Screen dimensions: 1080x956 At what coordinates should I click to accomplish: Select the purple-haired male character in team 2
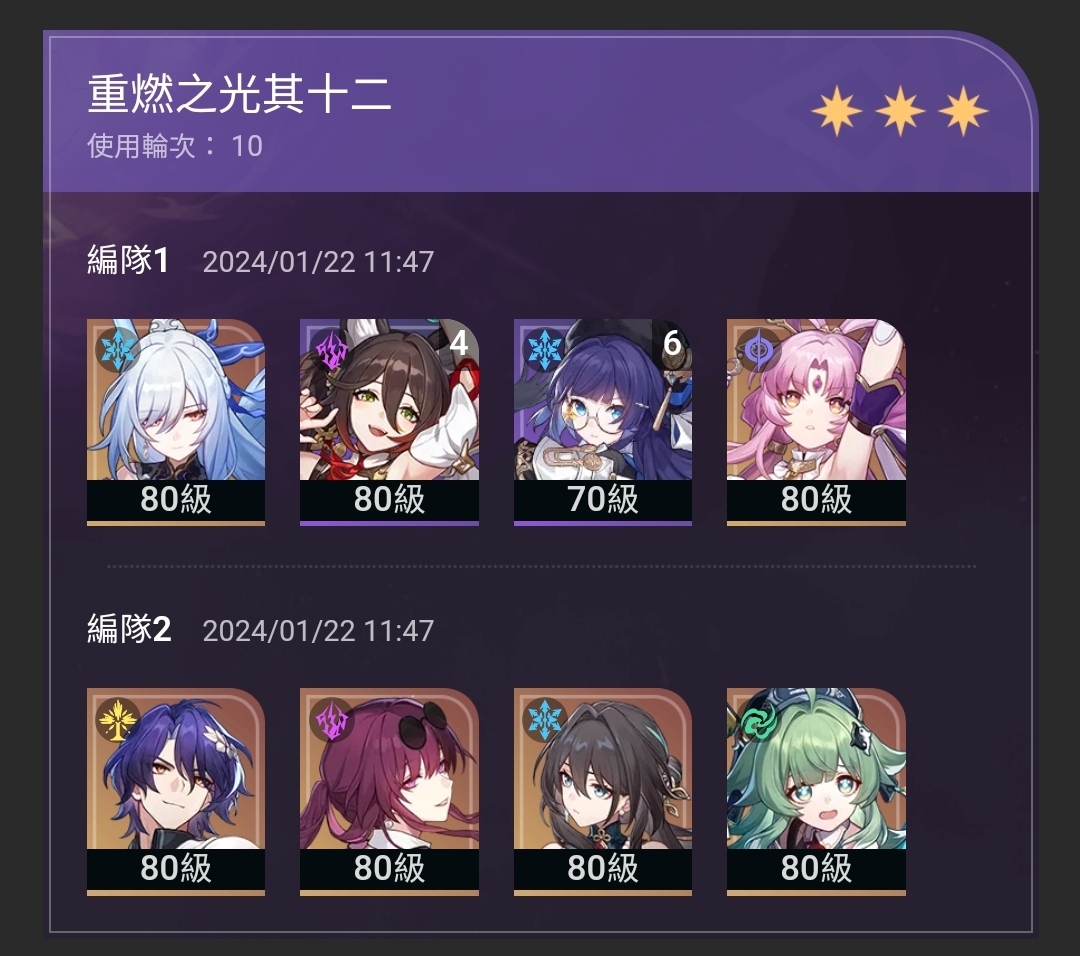click(176, 791)
